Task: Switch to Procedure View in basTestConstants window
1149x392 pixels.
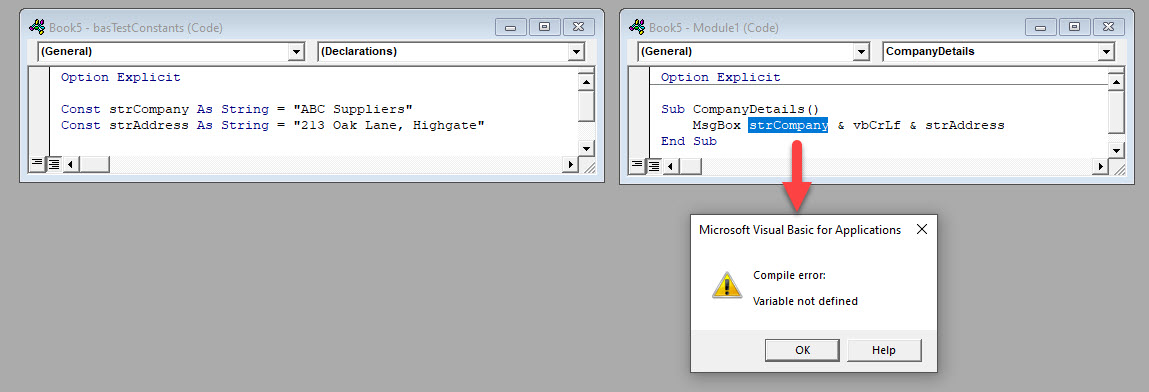Action: [x=37, y=164]
